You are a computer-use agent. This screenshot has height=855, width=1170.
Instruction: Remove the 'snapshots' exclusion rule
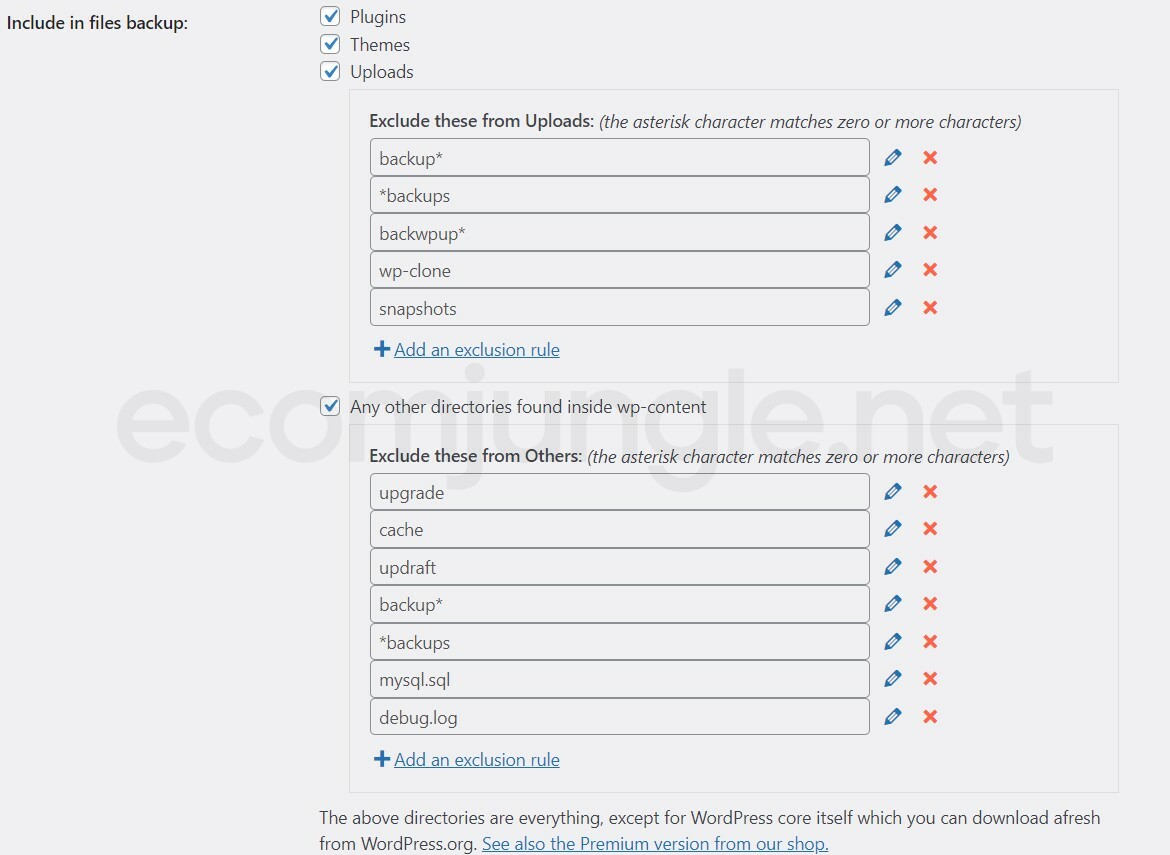930,307
